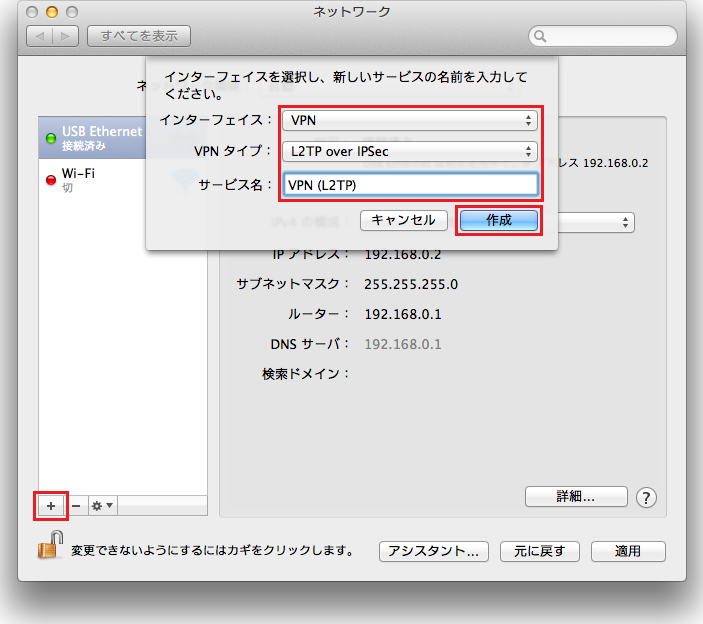Open the help question mark button

(x=646, y=498)
